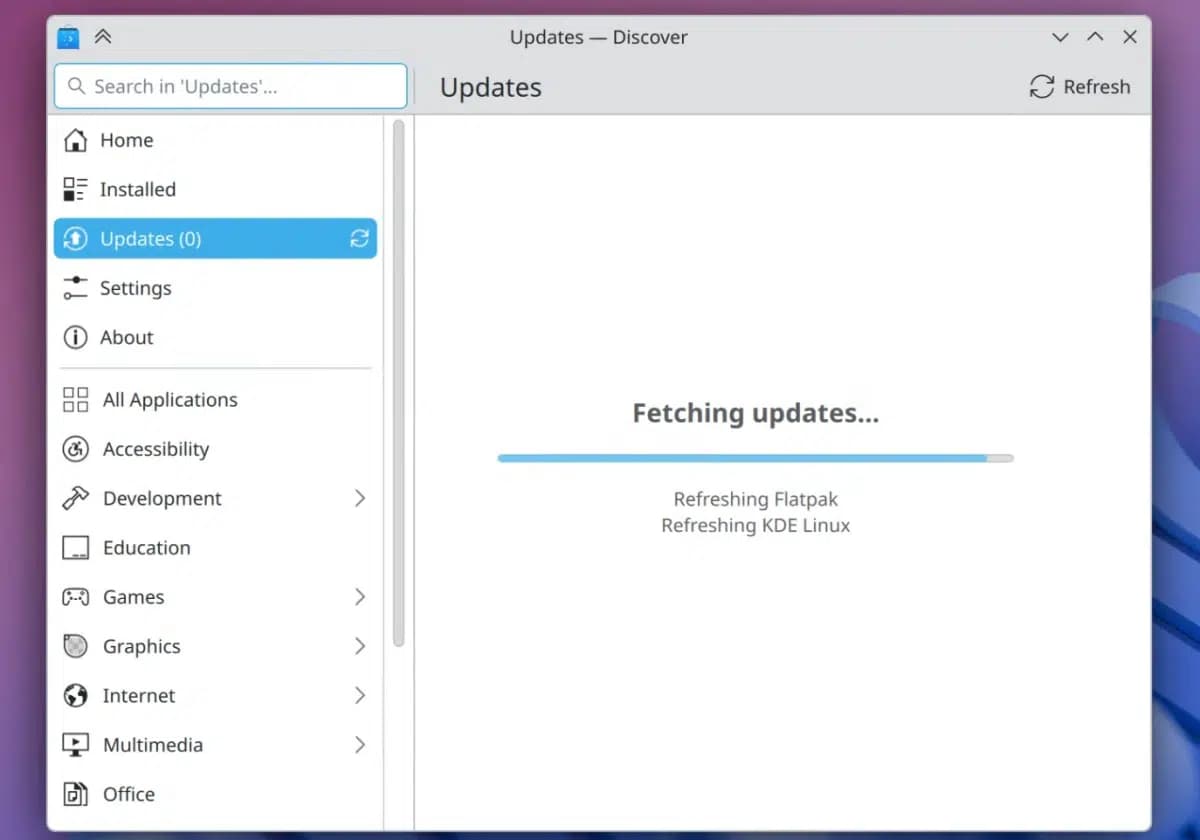Expand the Graphics category arrow
Screen dimensions: 1200x840
click(360, 646)
